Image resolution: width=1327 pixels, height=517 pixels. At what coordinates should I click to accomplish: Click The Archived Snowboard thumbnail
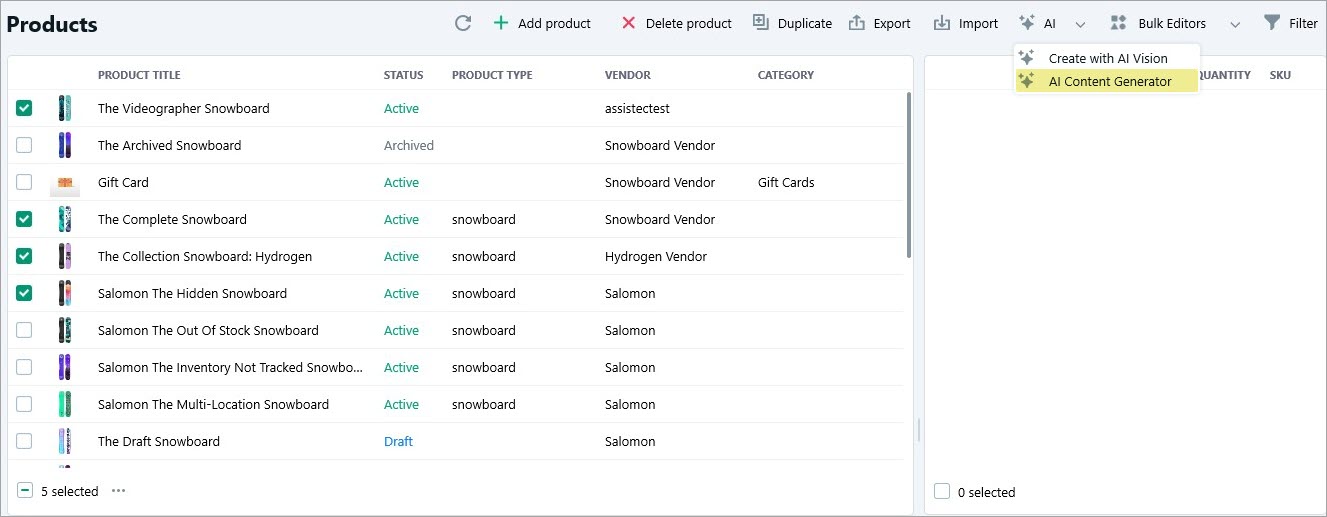pos(65,145)
